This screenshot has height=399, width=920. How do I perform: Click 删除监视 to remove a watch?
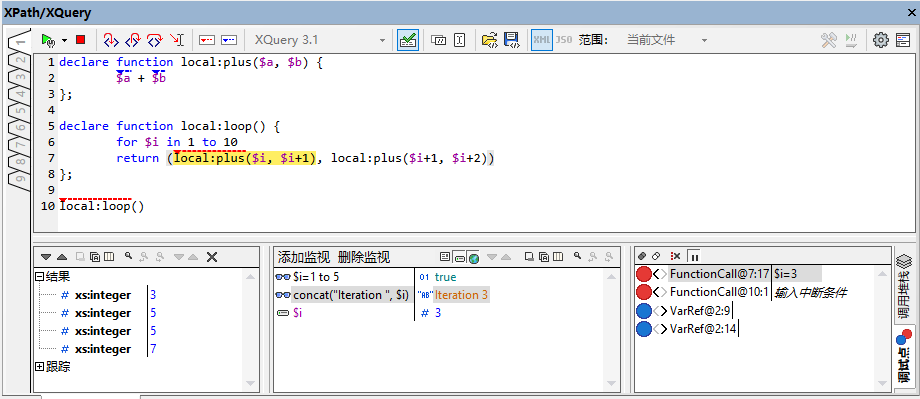coord(364,257)
